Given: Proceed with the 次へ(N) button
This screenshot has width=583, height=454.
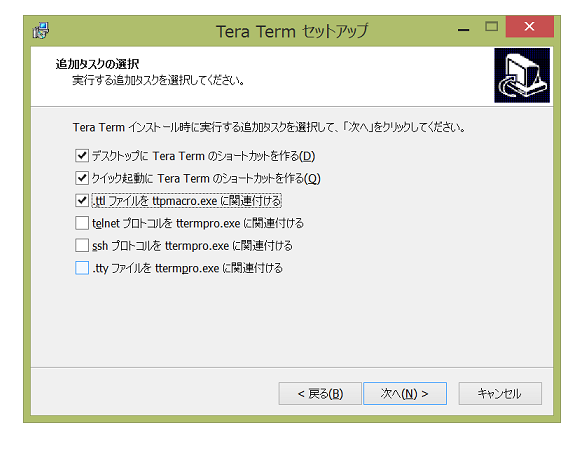Looking at the screenshot, I should 405,393.
